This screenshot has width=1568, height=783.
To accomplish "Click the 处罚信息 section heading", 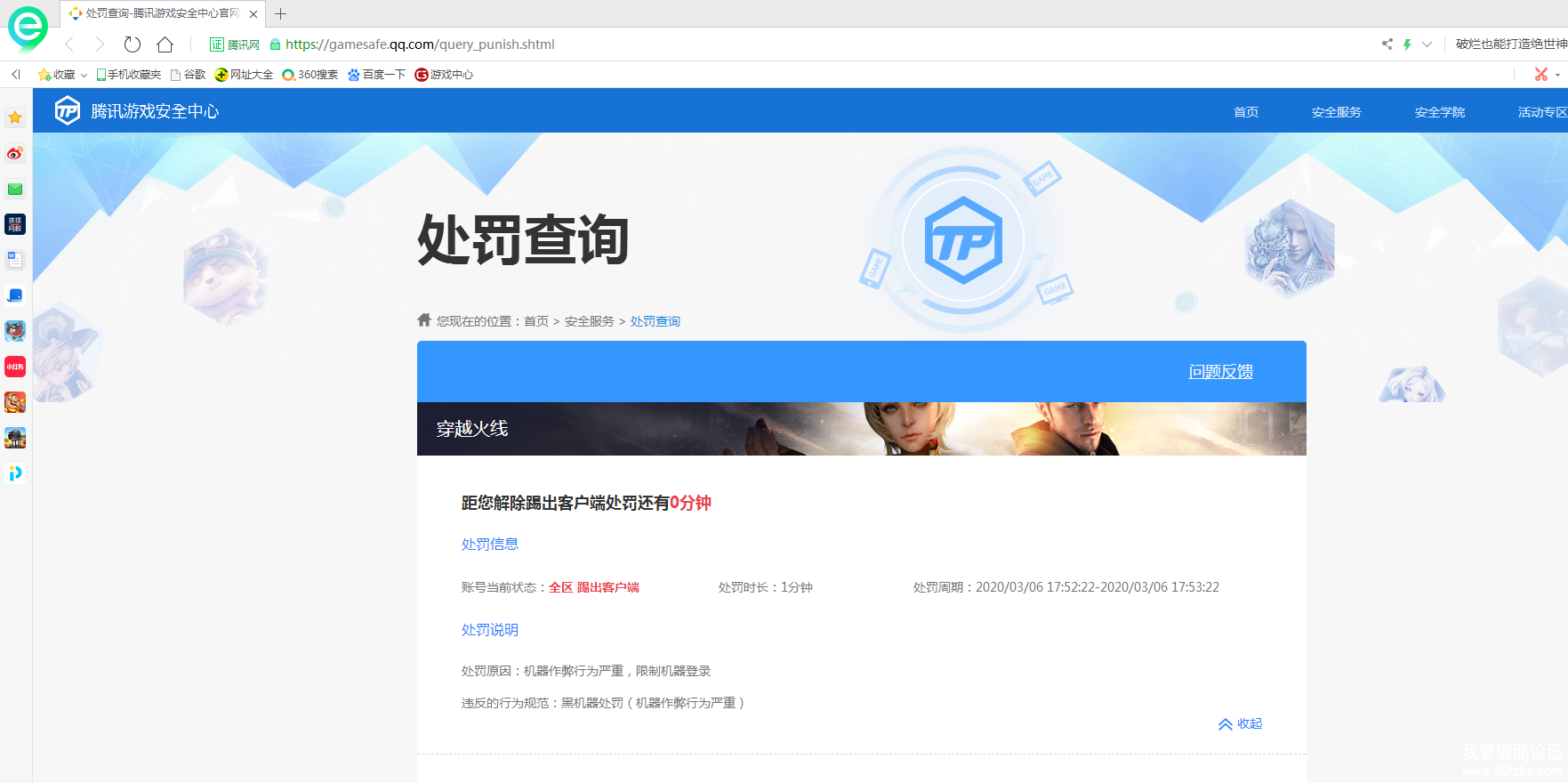I will tap(490, 545).
